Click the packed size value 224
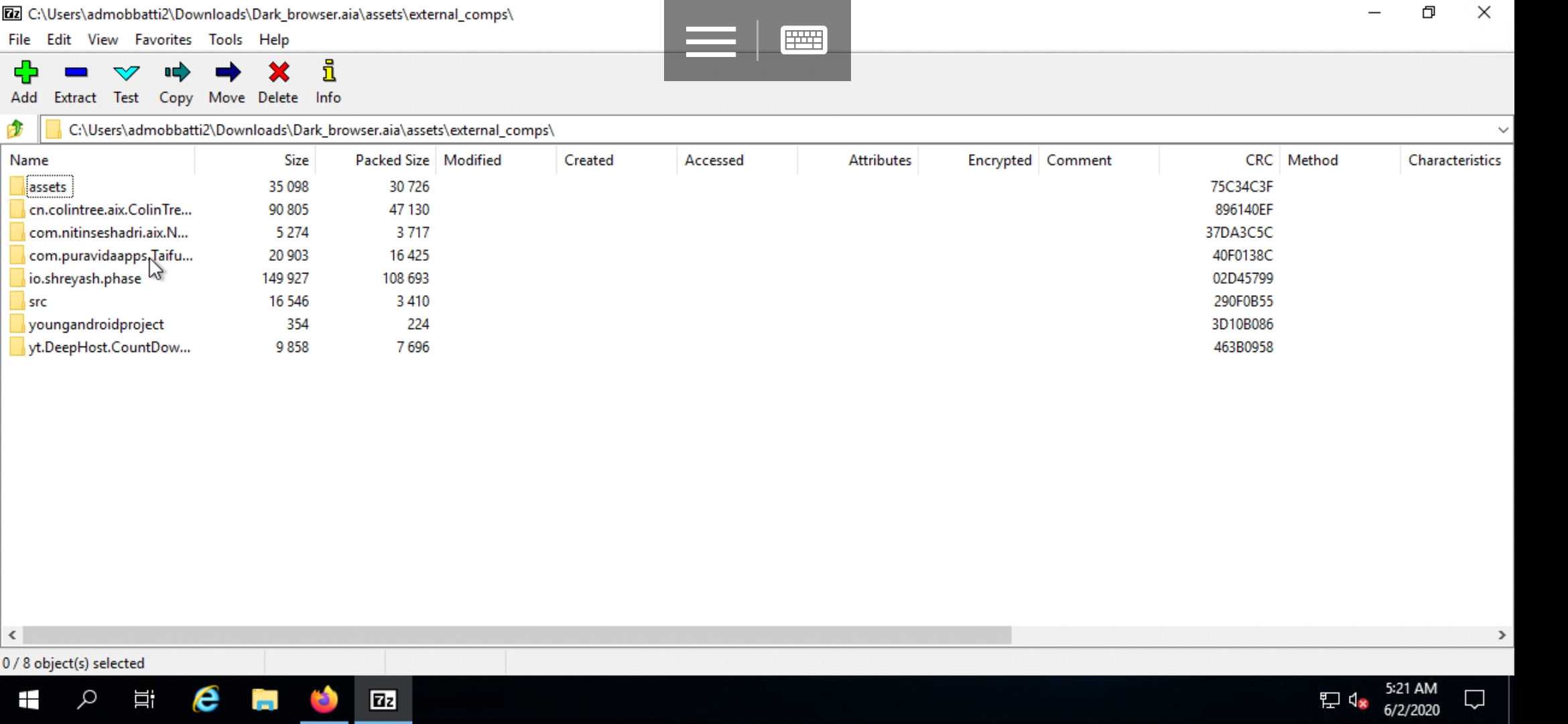Viewport: 1568px width, 724px height. pyautogui.click(x=418, y=324)
